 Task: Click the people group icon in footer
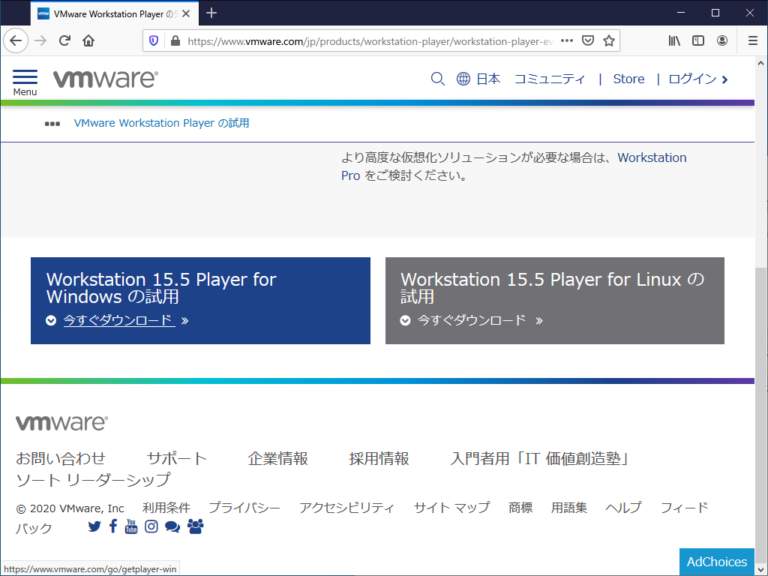[195, 527]
